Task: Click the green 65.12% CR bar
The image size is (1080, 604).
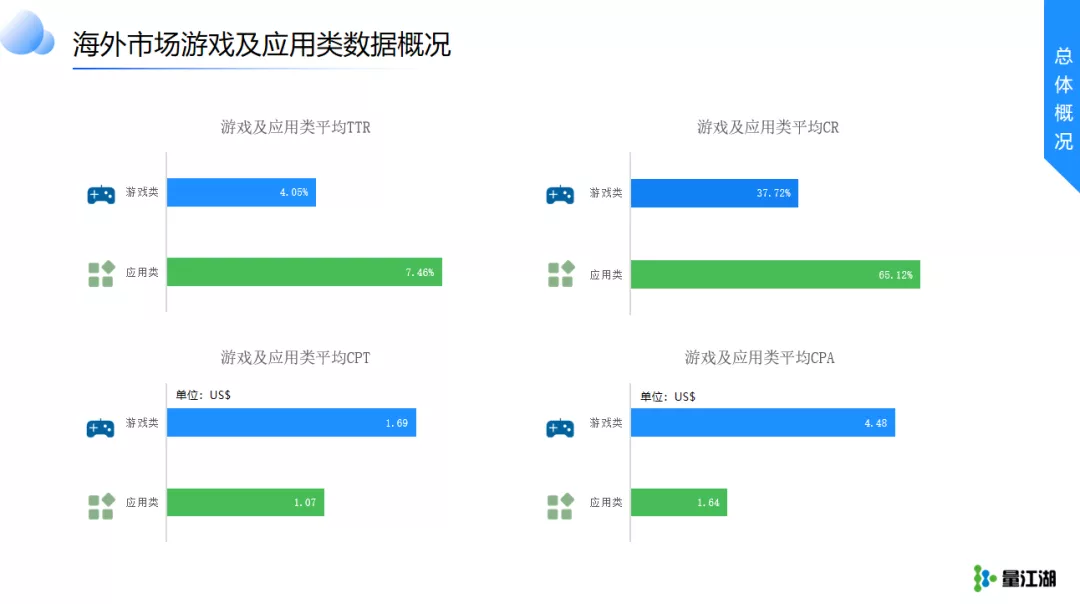Action: click(776, 274)
